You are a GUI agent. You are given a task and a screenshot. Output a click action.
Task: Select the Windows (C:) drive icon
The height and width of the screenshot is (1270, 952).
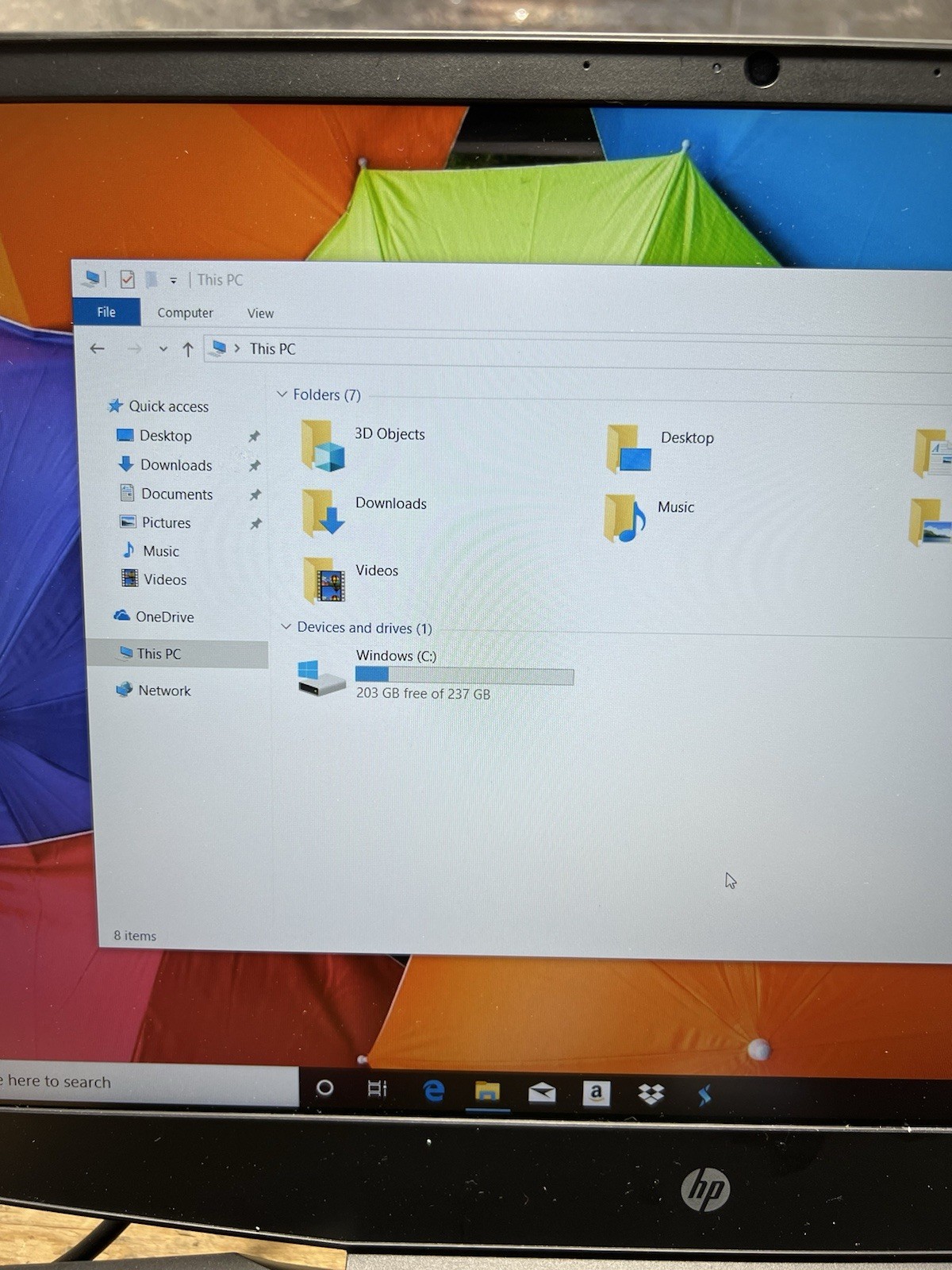pyautogui.click(x=321, y=678)
